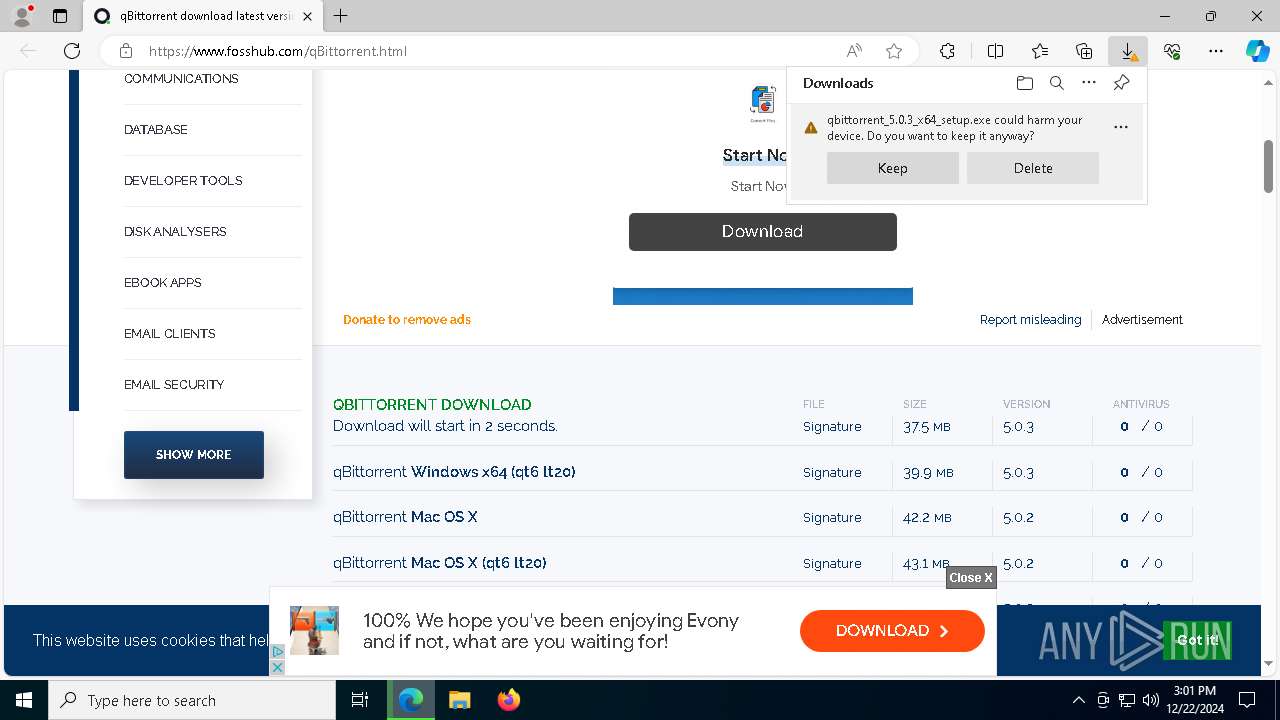
Task: Click the orange DOWNLOAD ad button
Action: [x=892, y=631]
